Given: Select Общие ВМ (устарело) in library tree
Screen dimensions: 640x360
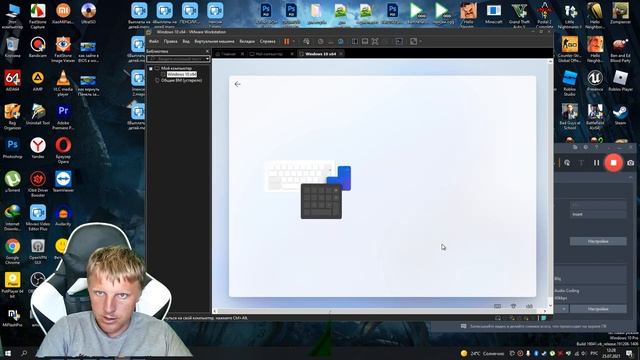Looking at the screenshot, I should click(x=182, y=80).
